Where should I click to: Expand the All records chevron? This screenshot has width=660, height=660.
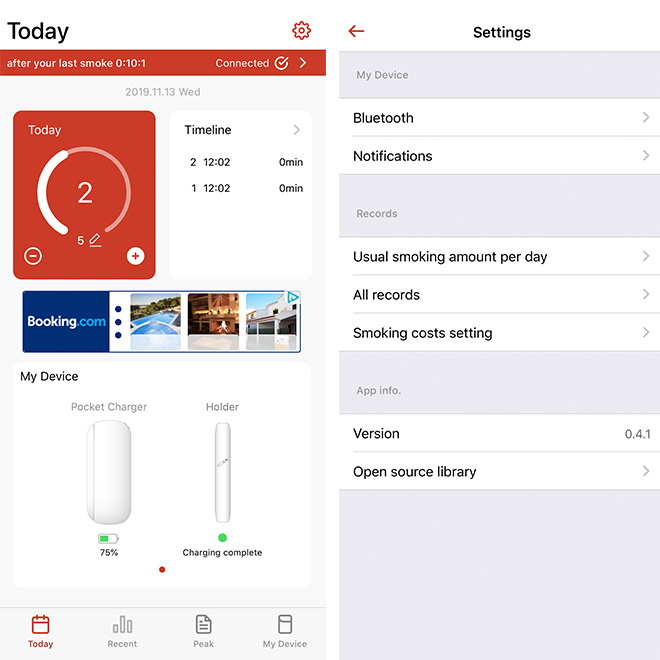646,294
